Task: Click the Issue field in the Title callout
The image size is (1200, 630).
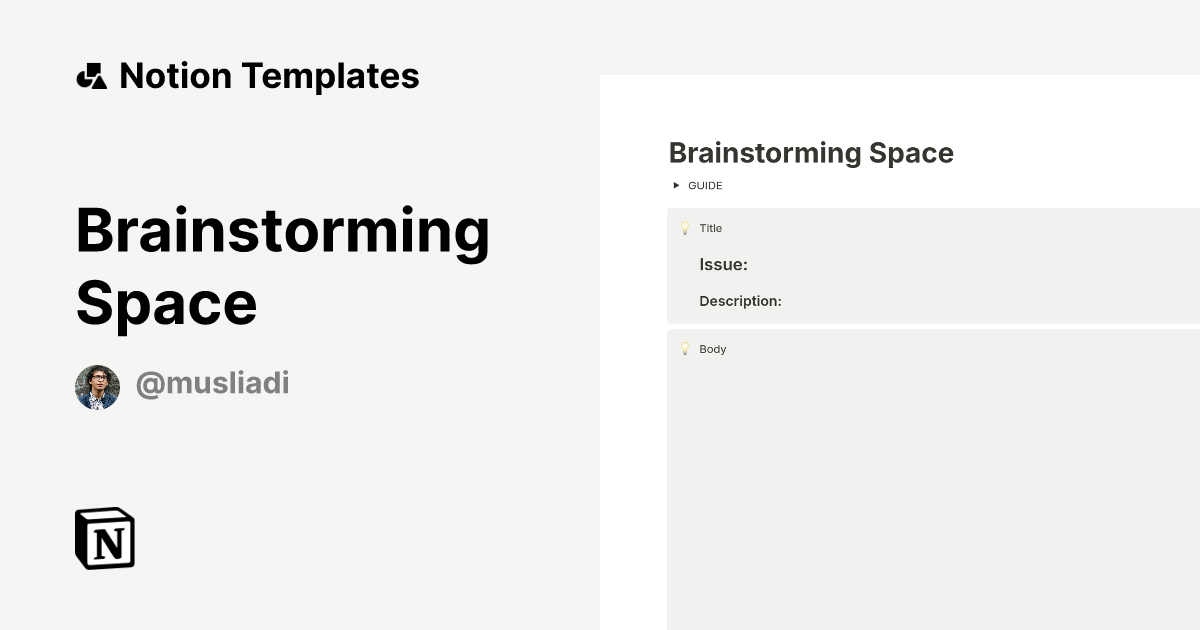Action: pos(724,264)
